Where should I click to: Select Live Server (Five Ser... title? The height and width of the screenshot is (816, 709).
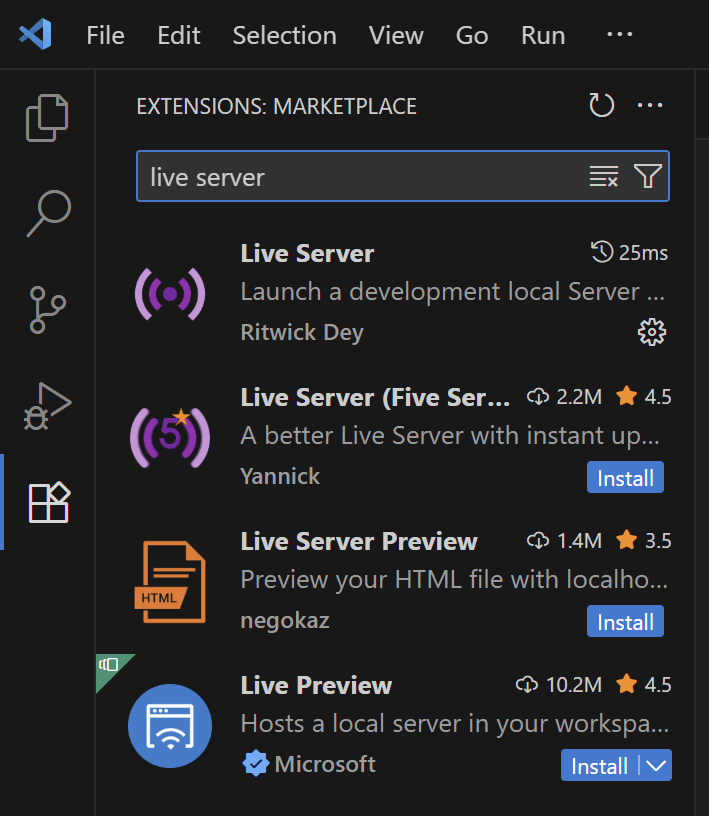coord(375,398)
